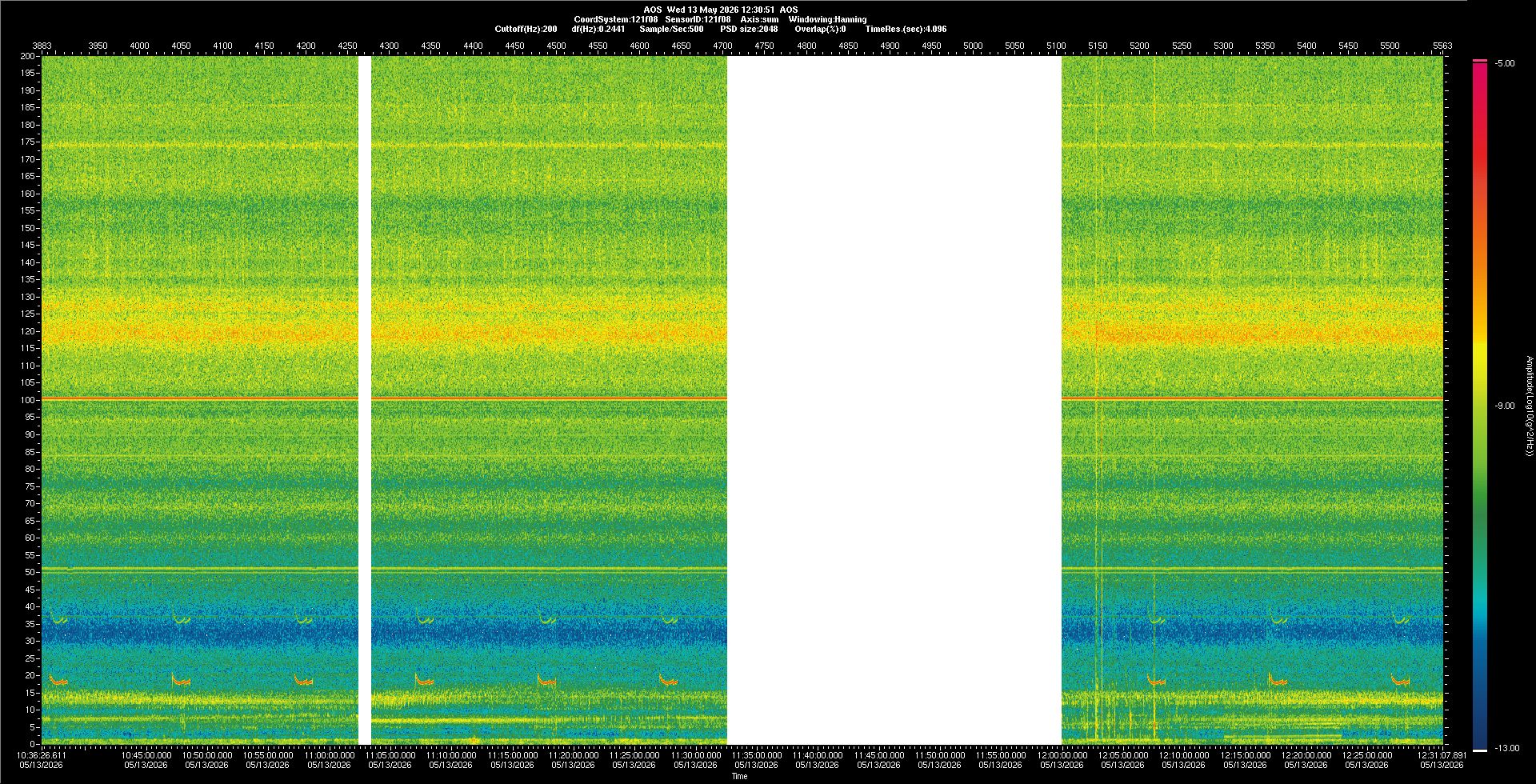This screenshot has height=784, width=1536.
Task: Click the 12:31:07.891 end timestamp
Action: [x=1443, y=754]
